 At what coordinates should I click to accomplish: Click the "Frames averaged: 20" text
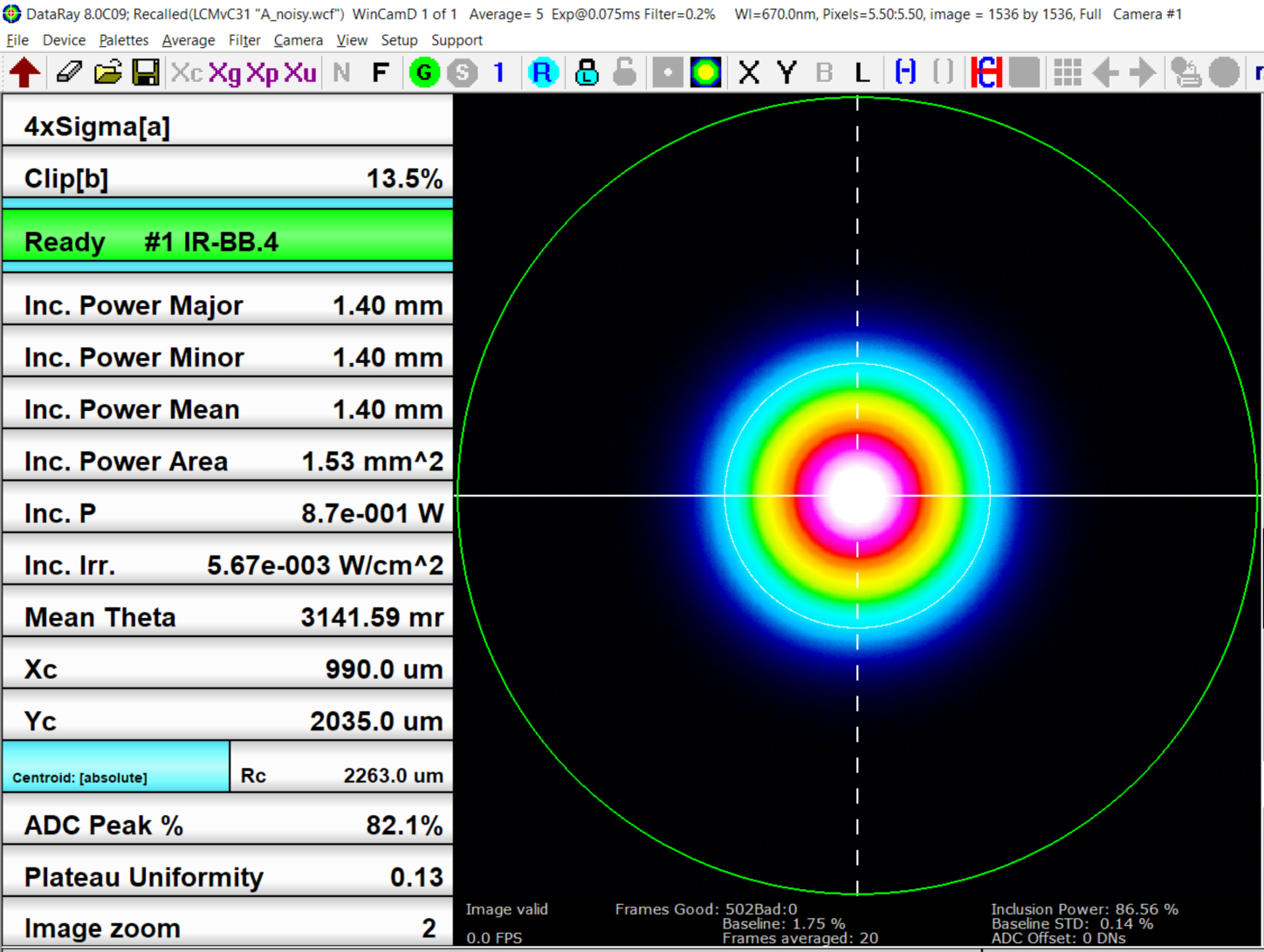pos(800,938)
